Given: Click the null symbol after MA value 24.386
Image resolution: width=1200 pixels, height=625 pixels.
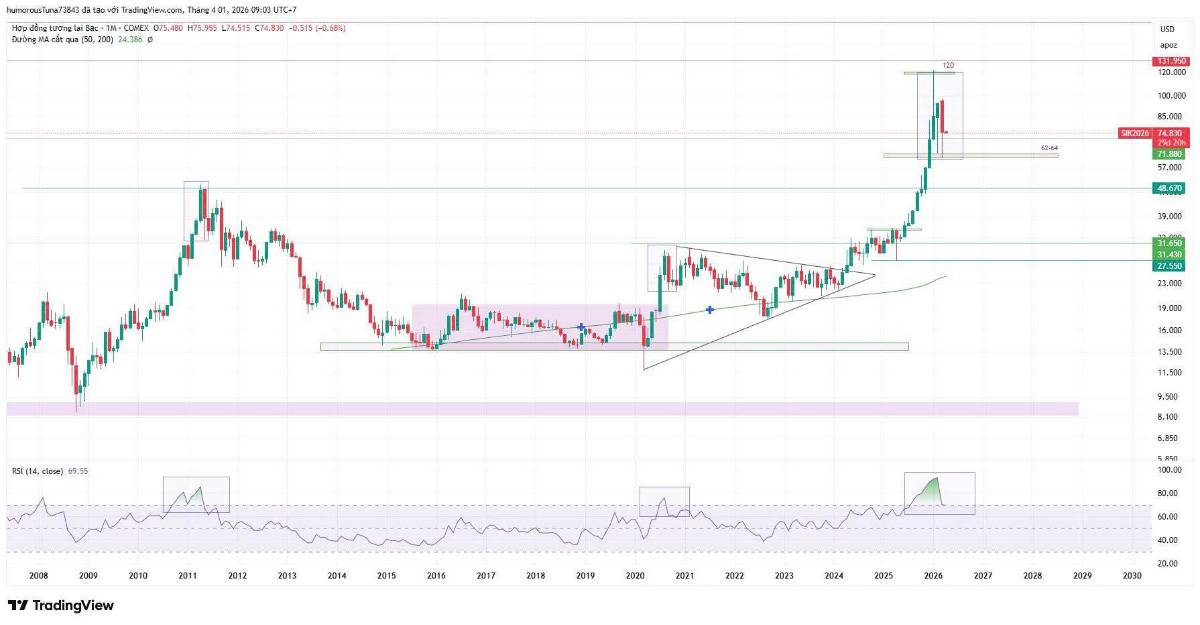Looking at the screenshot, I should pos(150,41).
